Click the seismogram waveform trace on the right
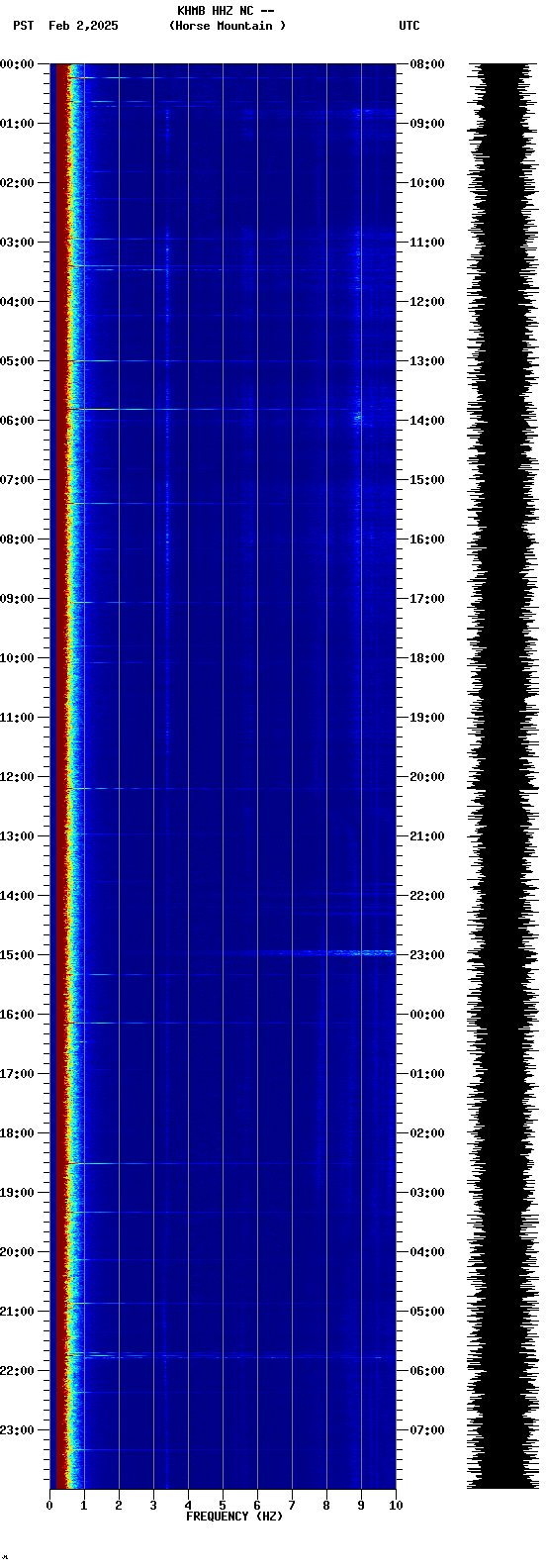Screen dimensions: 546x1568 pos(502,776)
